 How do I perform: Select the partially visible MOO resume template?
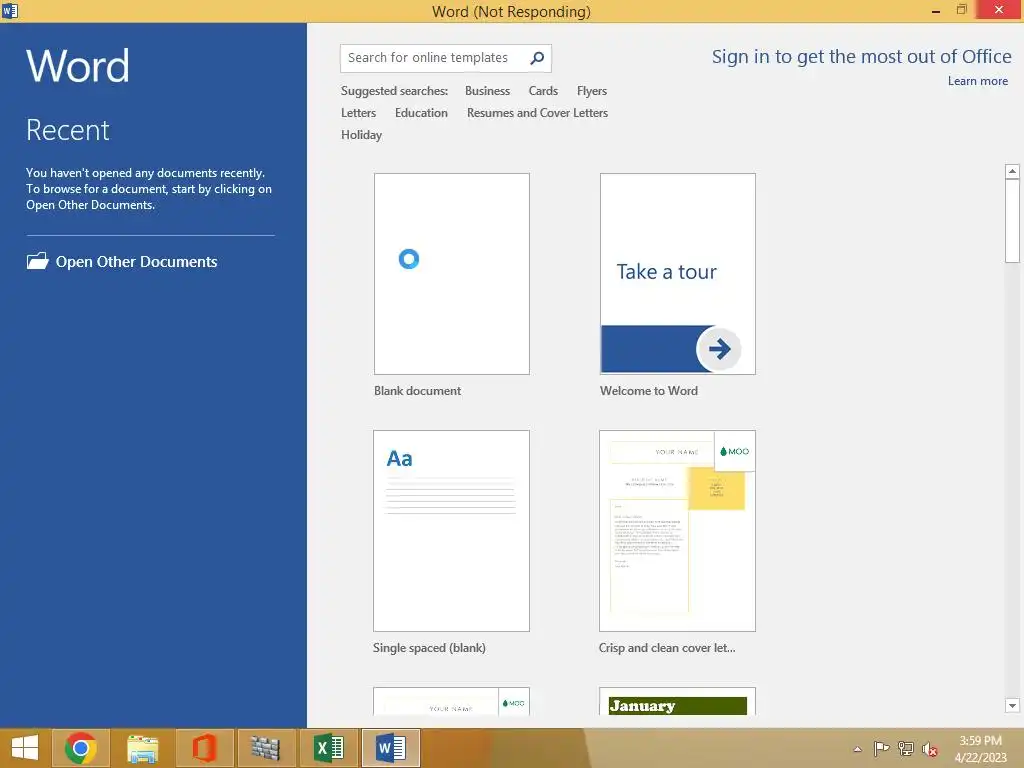click(x=451, y=702)
